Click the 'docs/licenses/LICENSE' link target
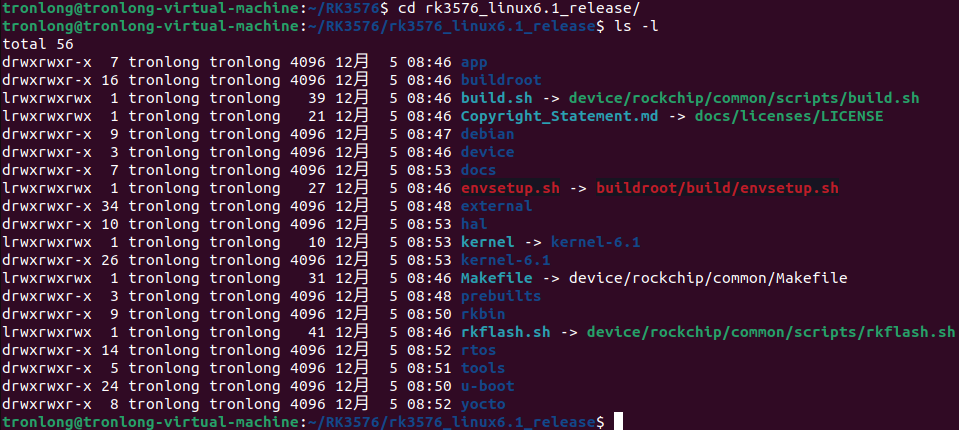 789,116
